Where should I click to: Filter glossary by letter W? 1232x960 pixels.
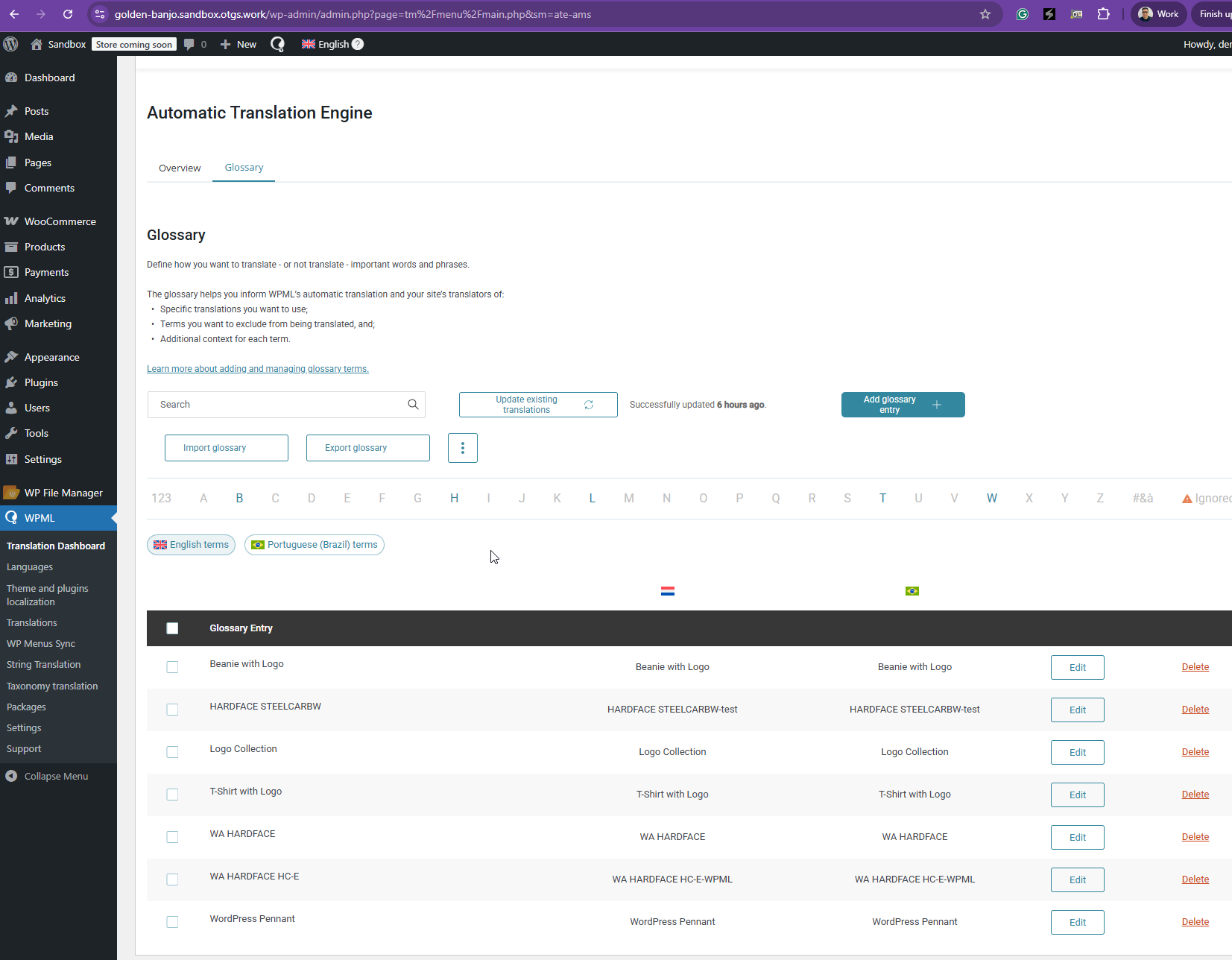pyautogui.click(x=992, y=498)
